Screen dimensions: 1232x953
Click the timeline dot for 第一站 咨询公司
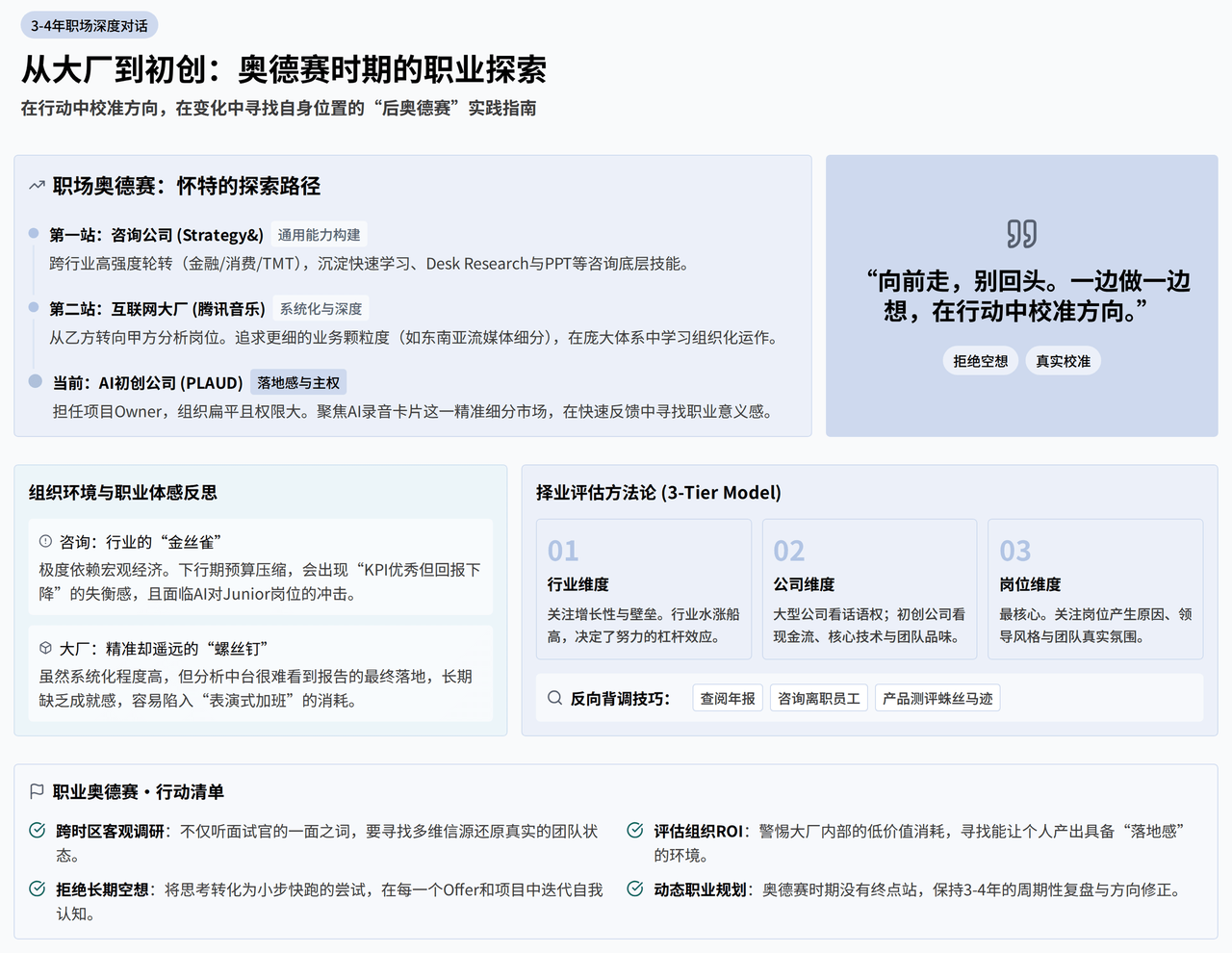(34, 233)
